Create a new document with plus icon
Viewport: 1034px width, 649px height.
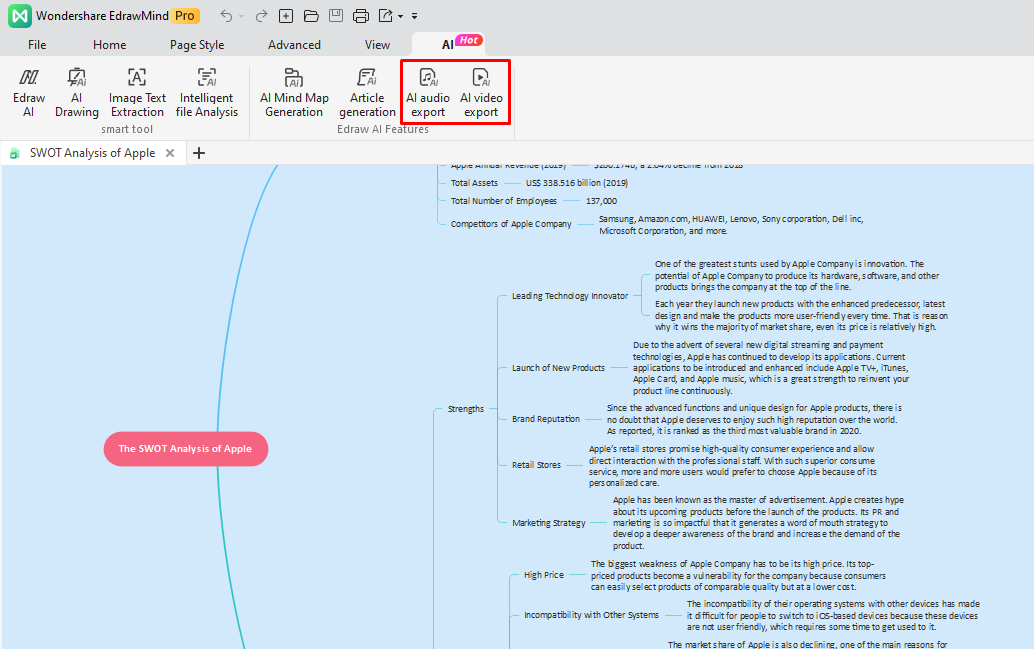click(286, 16)
